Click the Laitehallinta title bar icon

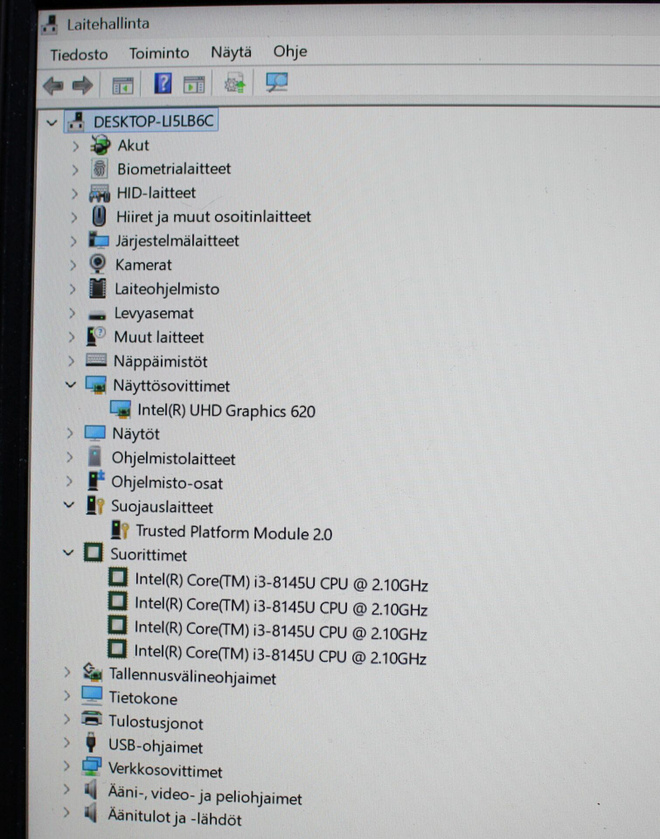point(49,25)
